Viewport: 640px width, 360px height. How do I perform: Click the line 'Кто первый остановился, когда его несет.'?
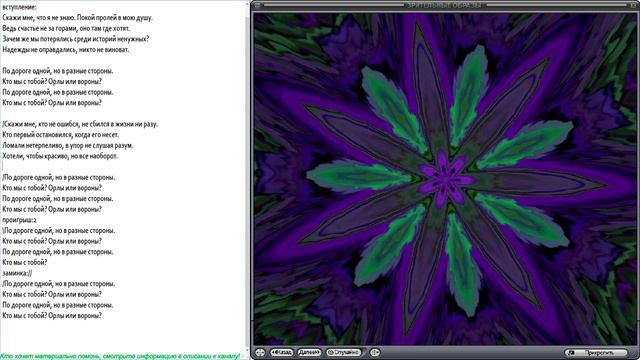pos(61,135)
